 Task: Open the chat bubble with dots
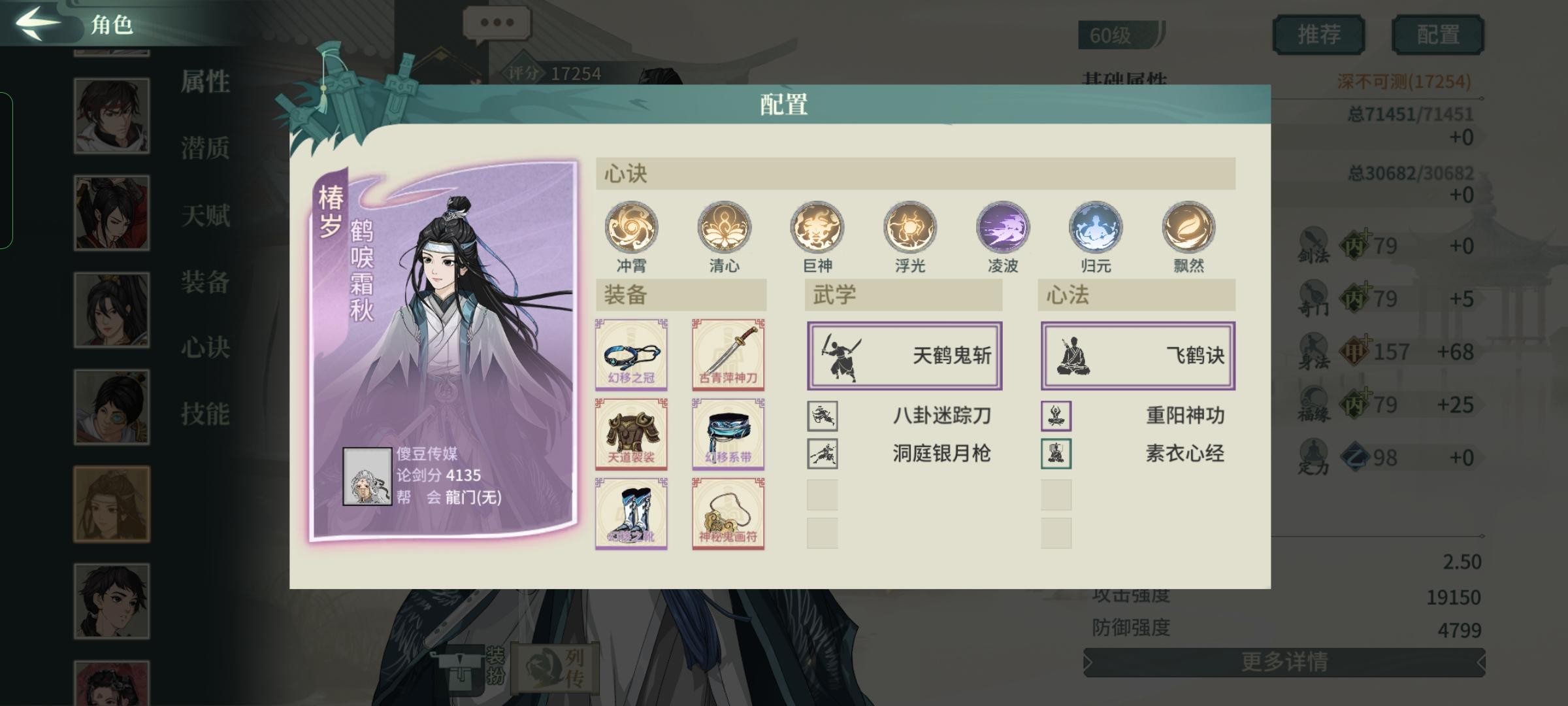point(497,23)
